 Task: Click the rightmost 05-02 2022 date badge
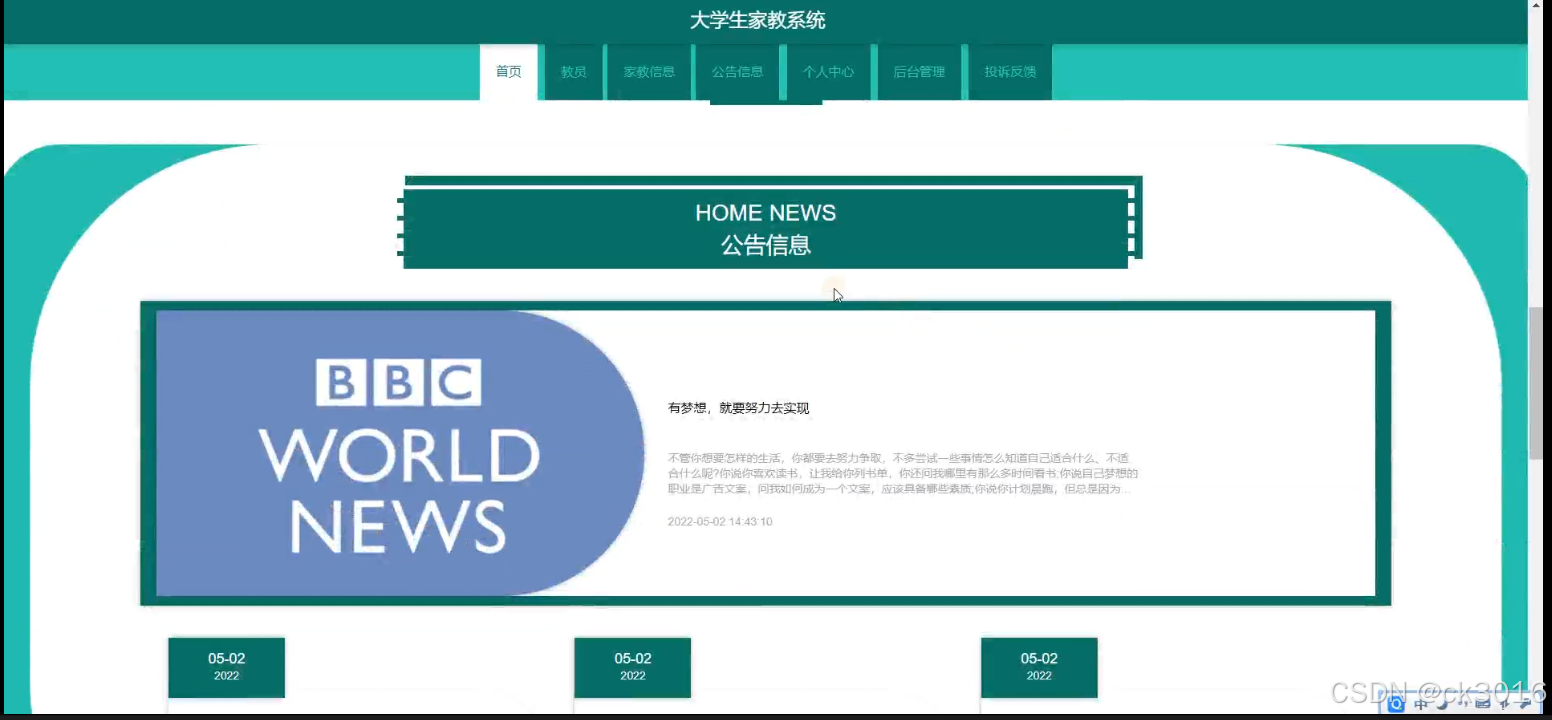(1039, 667)
